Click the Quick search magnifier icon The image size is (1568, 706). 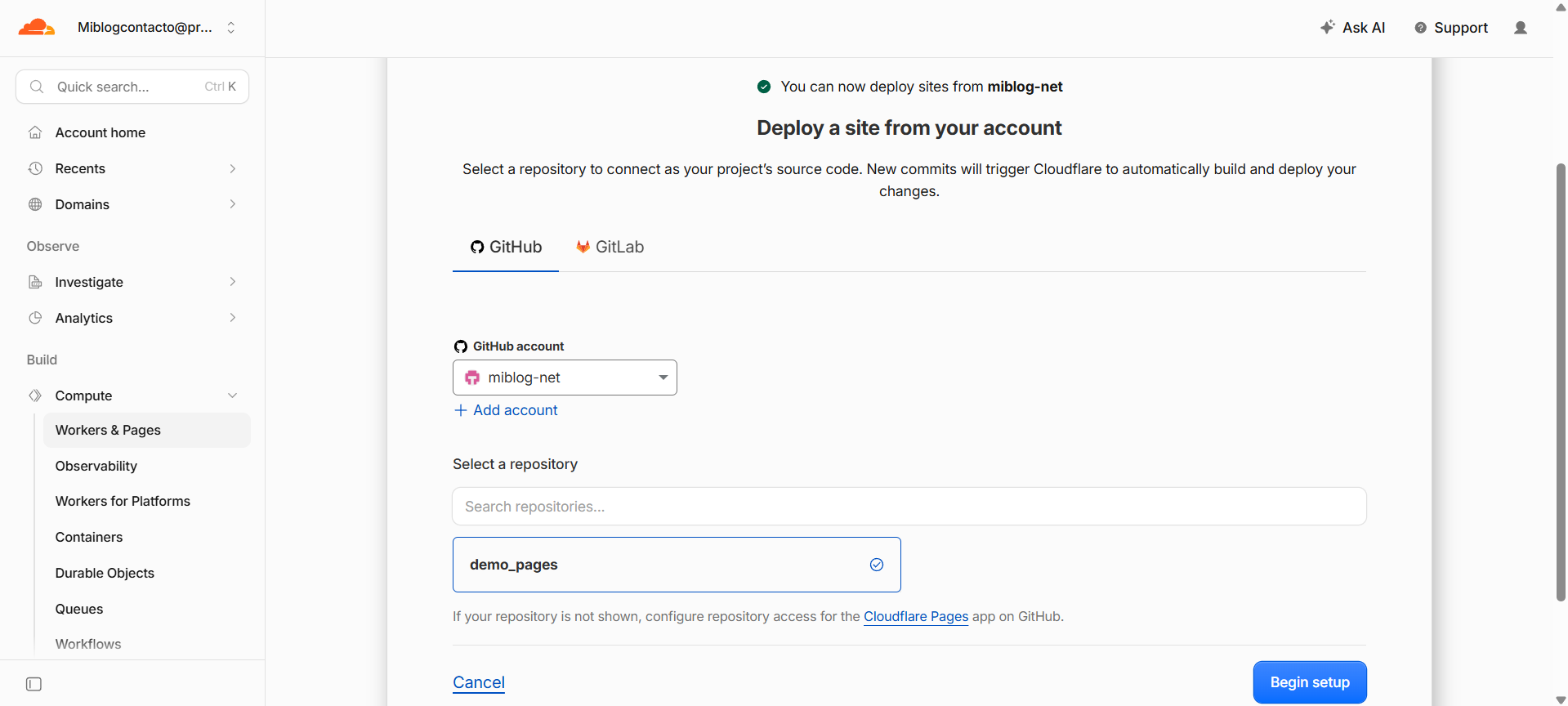37,87
